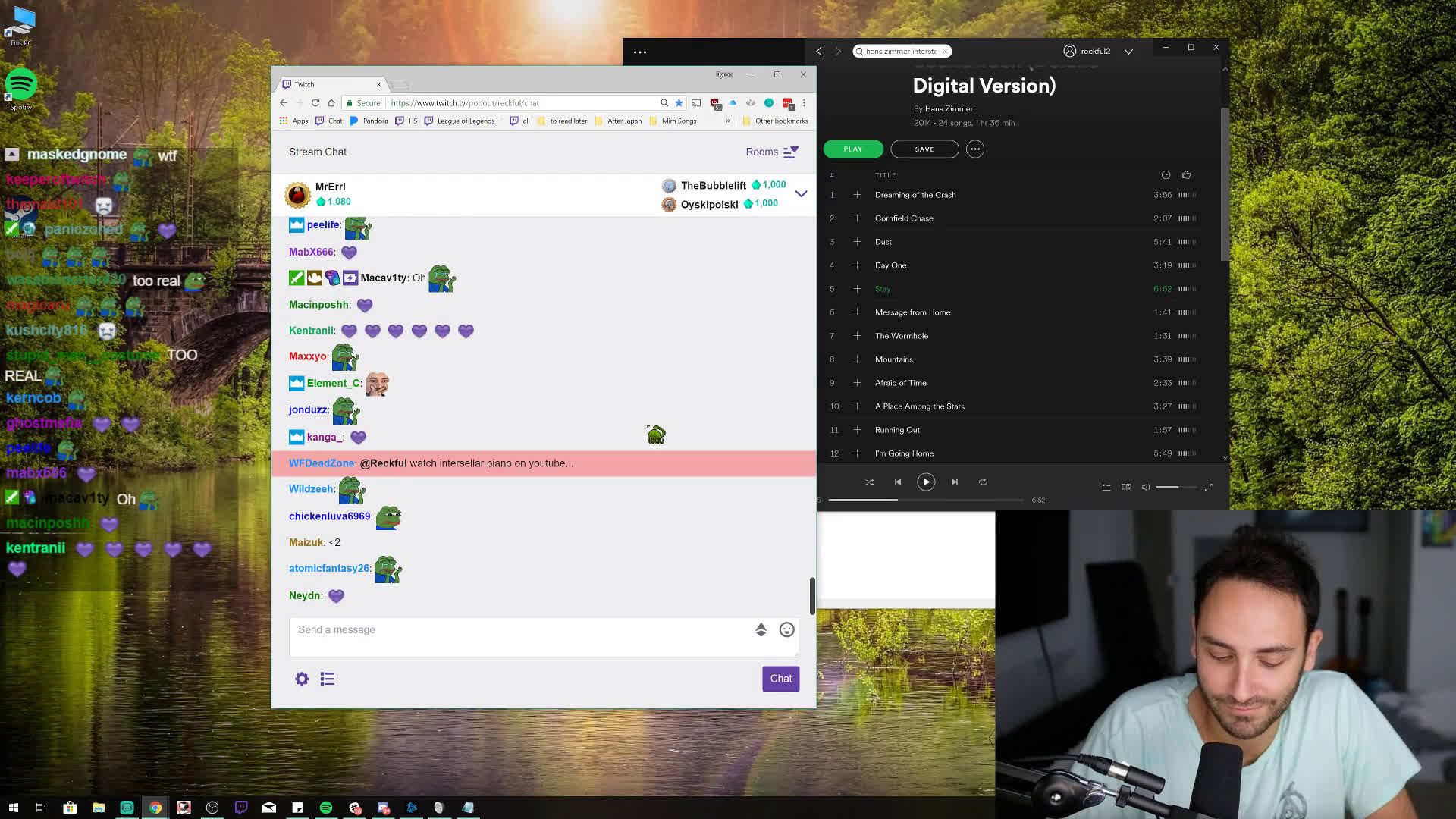The width and height of the screenshot is (1456, 819).
Task: Toggle shuffle playback in Spotify
Action: pos(869,482)
